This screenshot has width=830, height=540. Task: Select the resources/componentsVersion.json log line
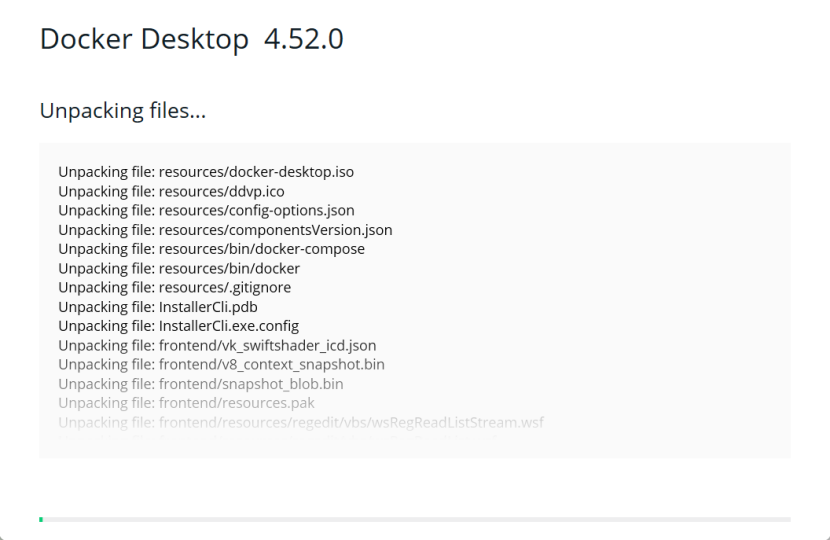tap(225, 230)
